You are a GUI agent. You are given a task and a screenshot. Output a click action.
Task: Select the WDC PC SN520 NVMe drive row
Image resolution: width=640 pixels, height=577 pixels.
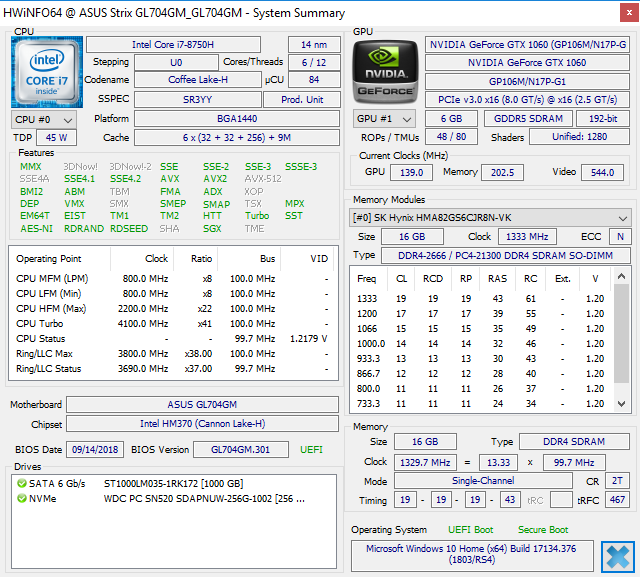point(174,498)
